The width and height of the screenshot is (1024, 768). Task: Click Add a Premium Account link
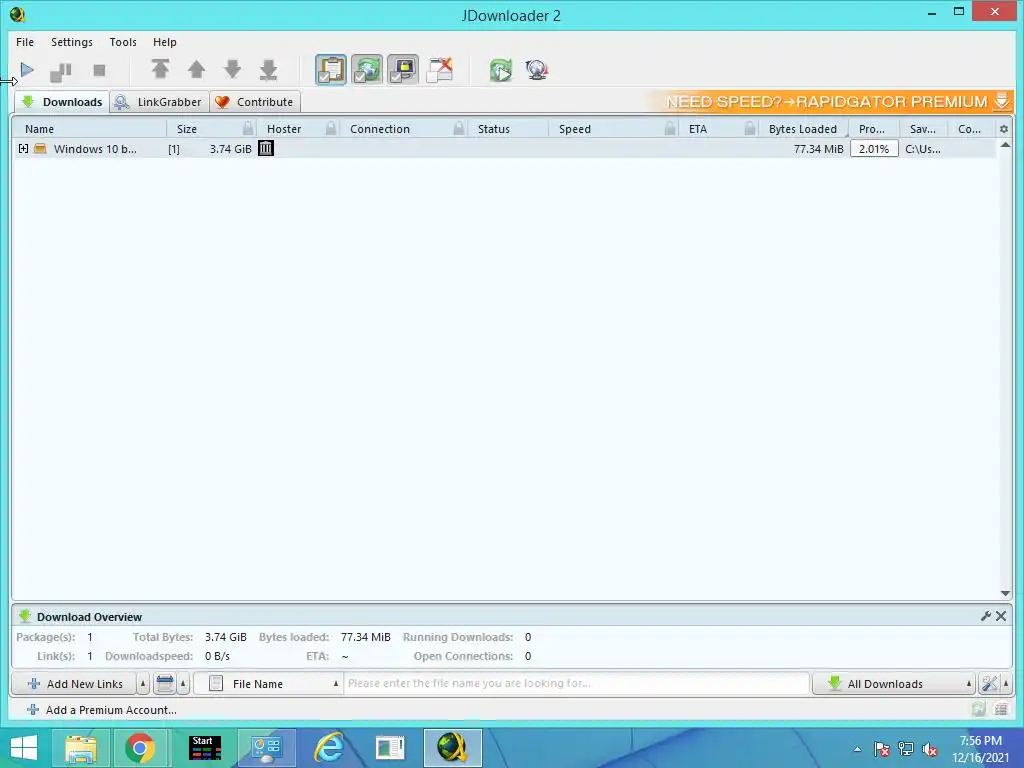pos(102,710)
